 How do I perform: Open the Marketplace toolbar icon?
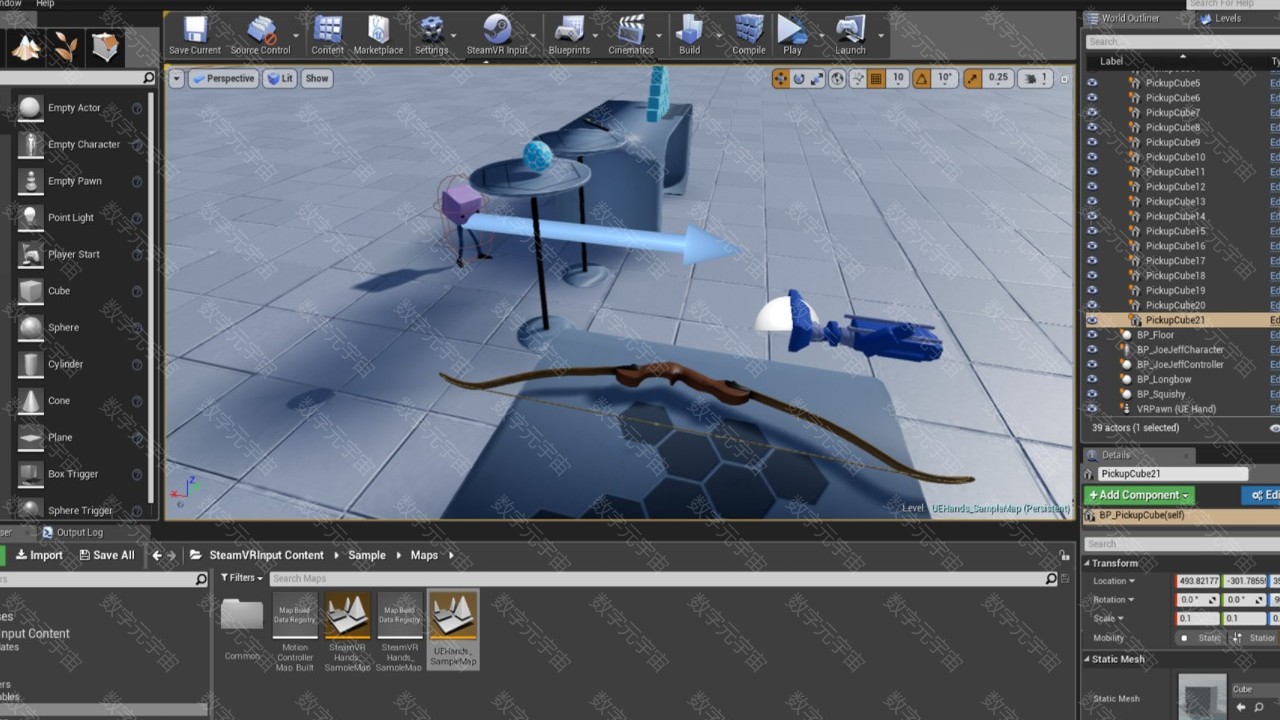pos(378,35)
